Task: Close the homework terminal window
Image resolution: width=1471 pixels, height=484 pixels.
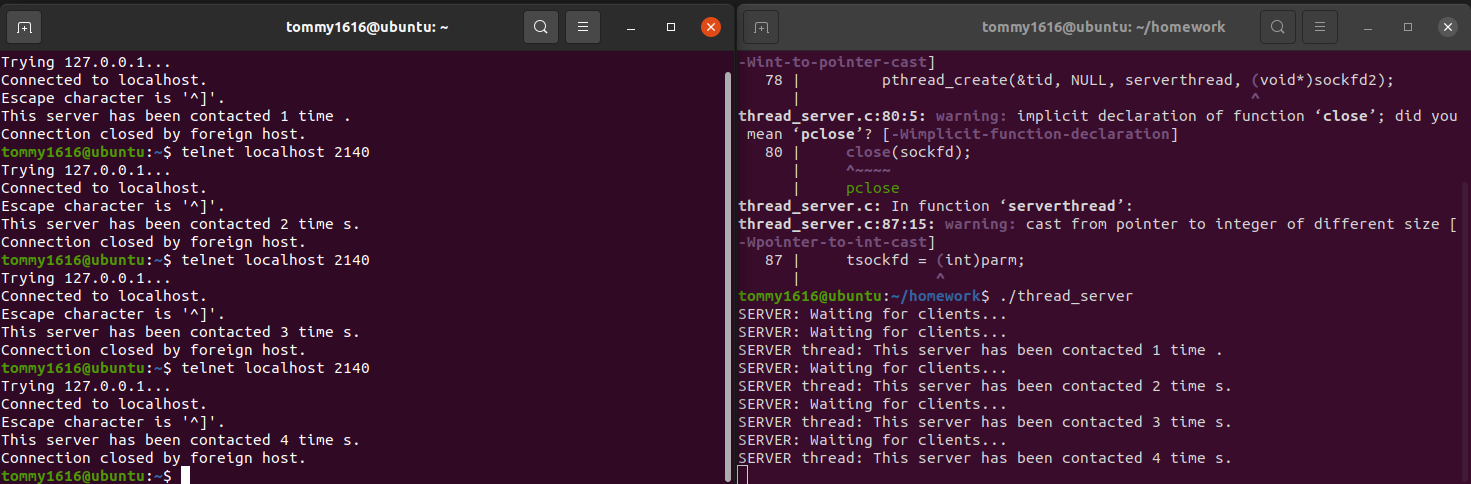Action: point(1448,27)
